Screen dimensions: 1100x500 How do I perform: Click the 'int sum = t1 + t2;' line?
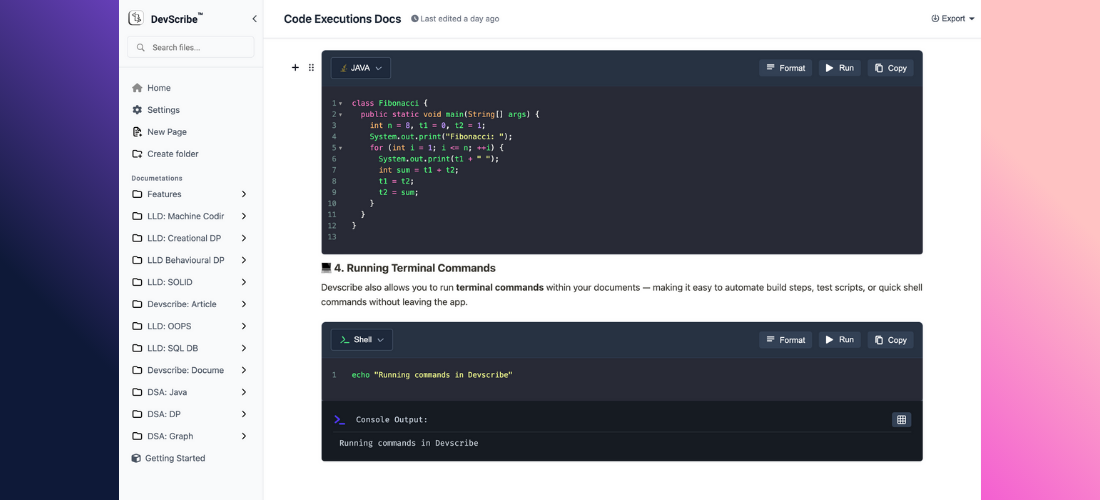click(x=418, y=170)
